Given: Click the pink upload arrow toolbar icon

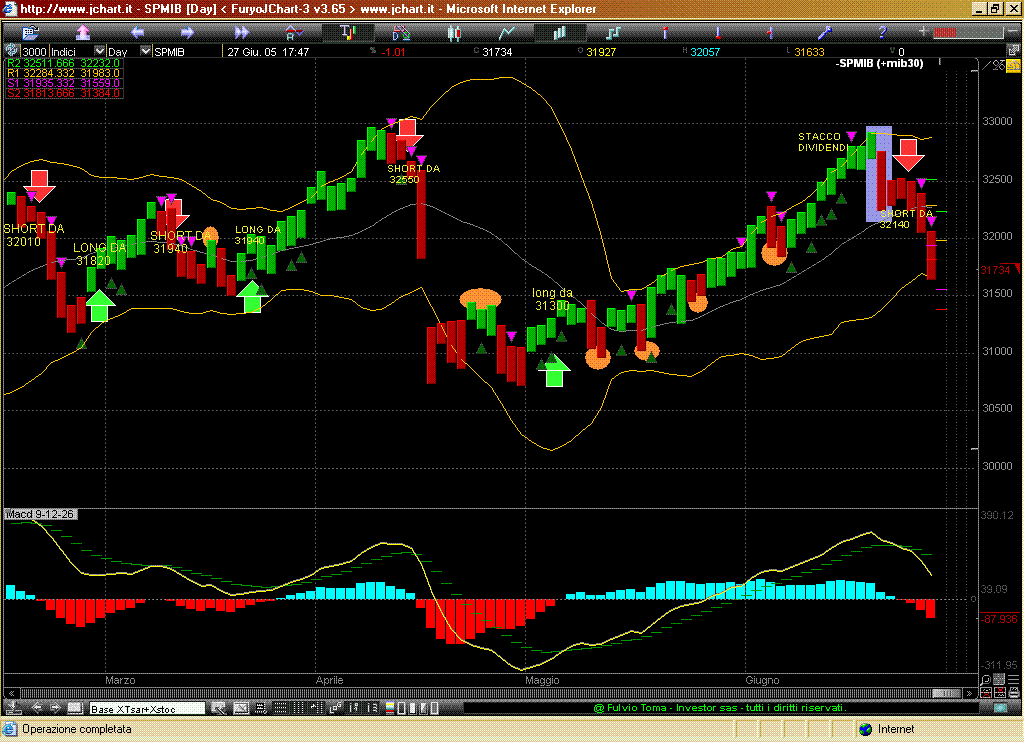Looking at the screenshot, I should point(83,32).
